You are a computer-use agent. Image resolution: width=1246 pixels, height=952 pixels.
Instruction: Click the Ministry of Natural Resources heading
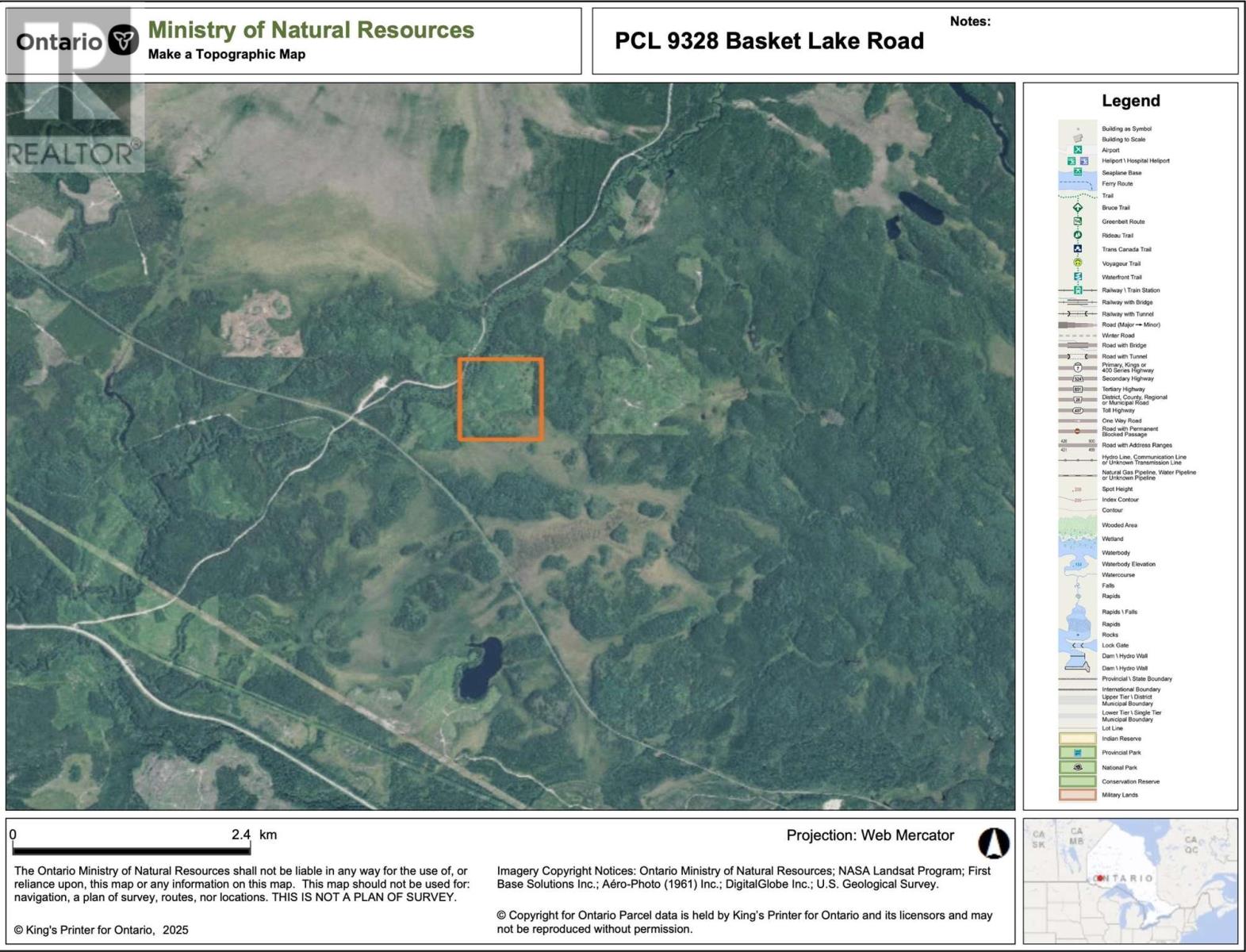[311, 30]
